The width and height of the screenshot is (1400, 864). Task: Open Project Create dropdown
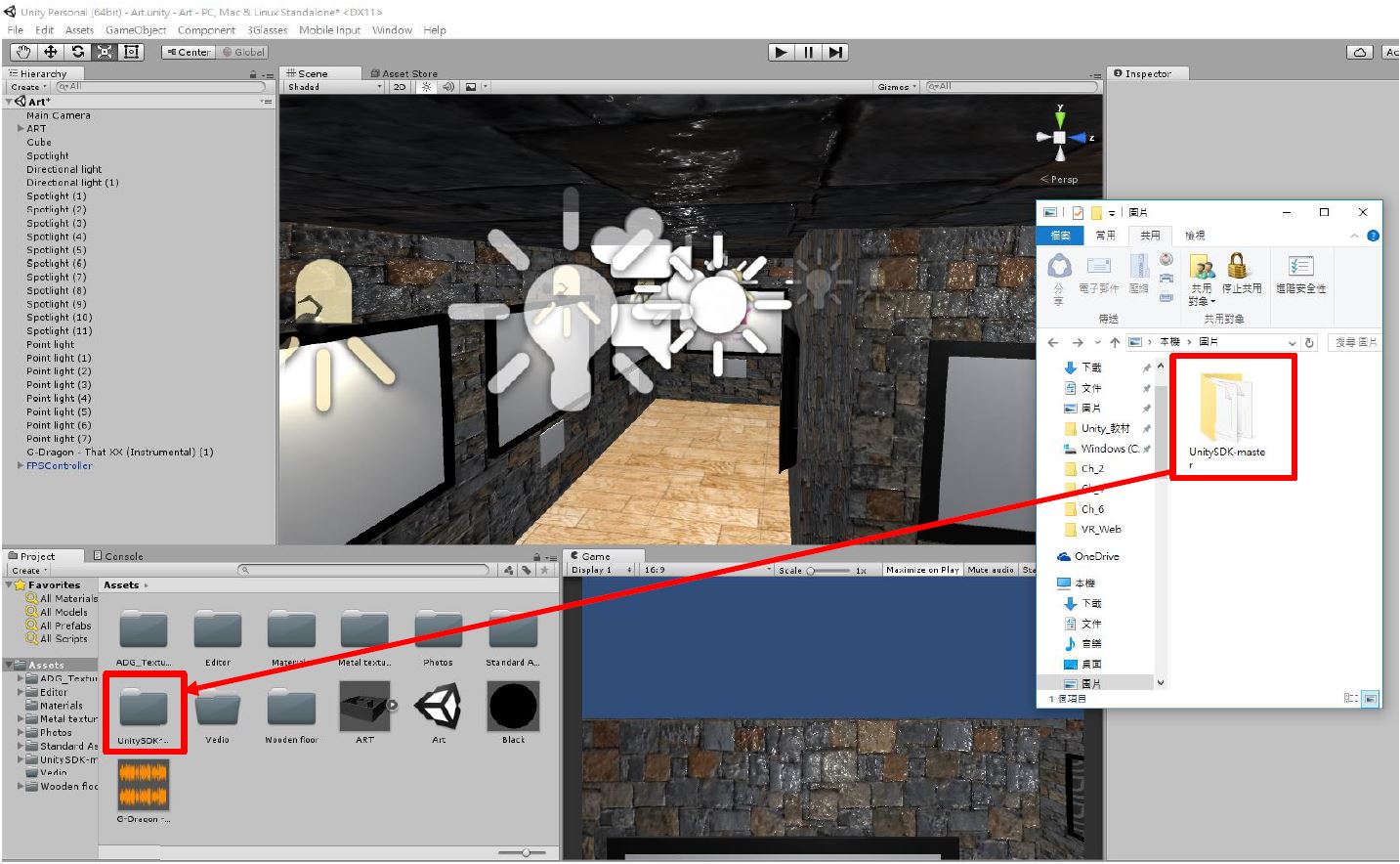click(28, 571)
